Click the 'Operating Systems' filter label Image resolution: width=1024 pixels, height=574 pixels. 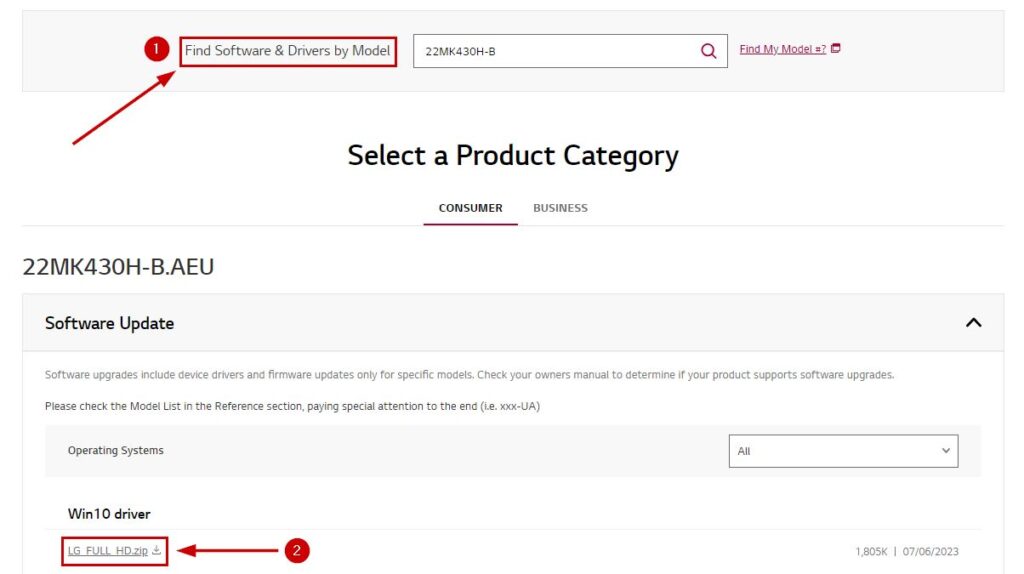pyautogui.click(x=115, y=451)
